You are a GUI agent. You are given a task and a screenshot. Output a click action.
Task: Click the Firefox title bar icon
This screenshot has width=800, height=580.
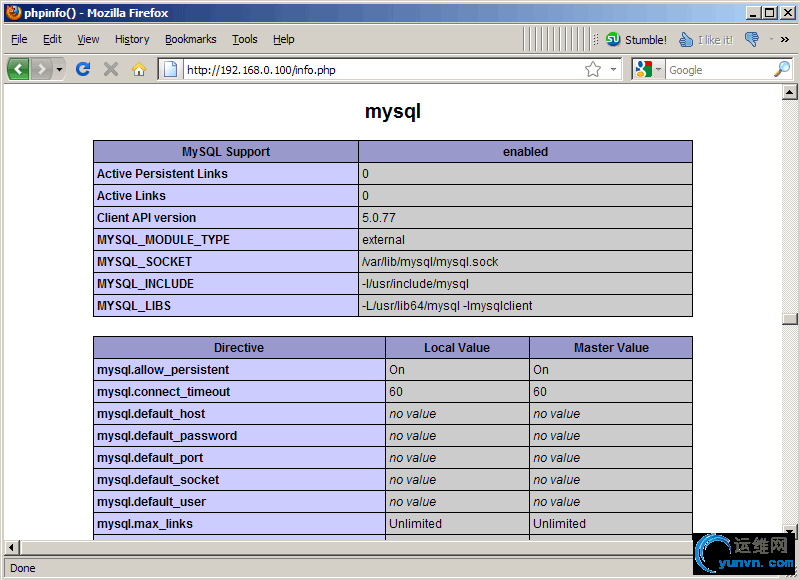click(x=14, y=13)
